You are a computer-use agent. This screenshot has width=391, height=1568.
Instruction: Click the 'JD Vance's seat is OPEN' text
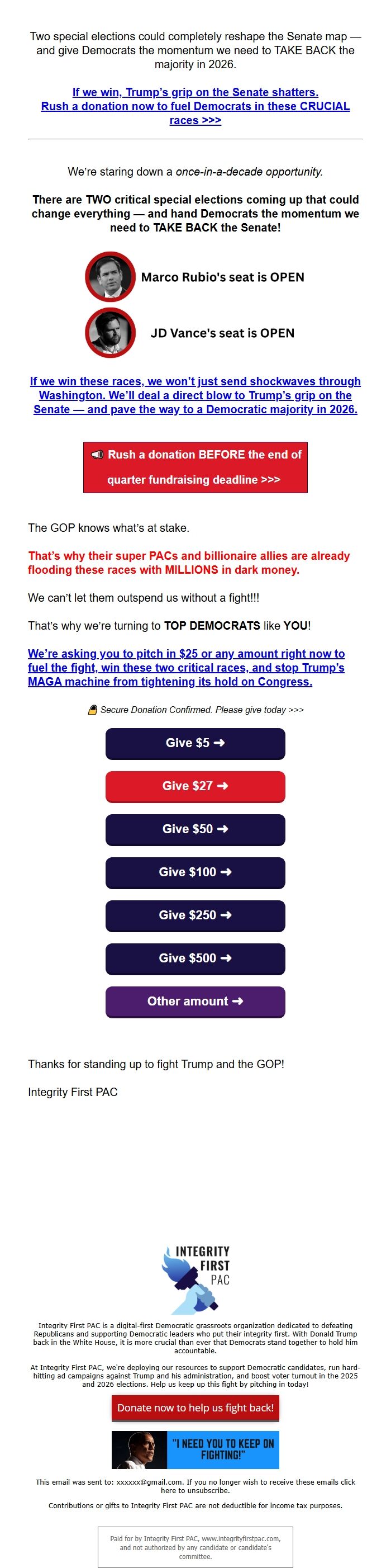tap(222, 334)
